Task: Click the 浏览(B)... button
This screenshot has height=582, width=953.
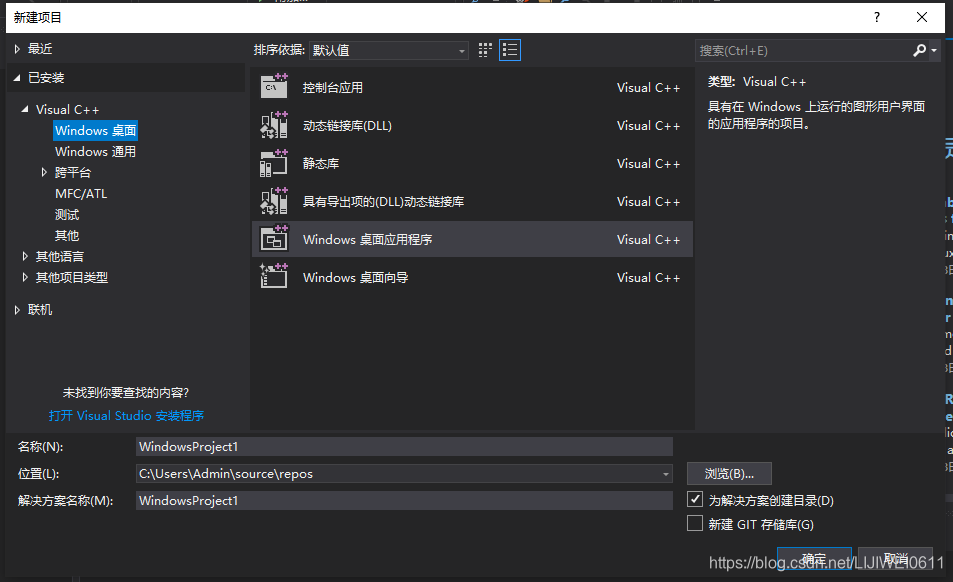Action: tap(729, 473)
